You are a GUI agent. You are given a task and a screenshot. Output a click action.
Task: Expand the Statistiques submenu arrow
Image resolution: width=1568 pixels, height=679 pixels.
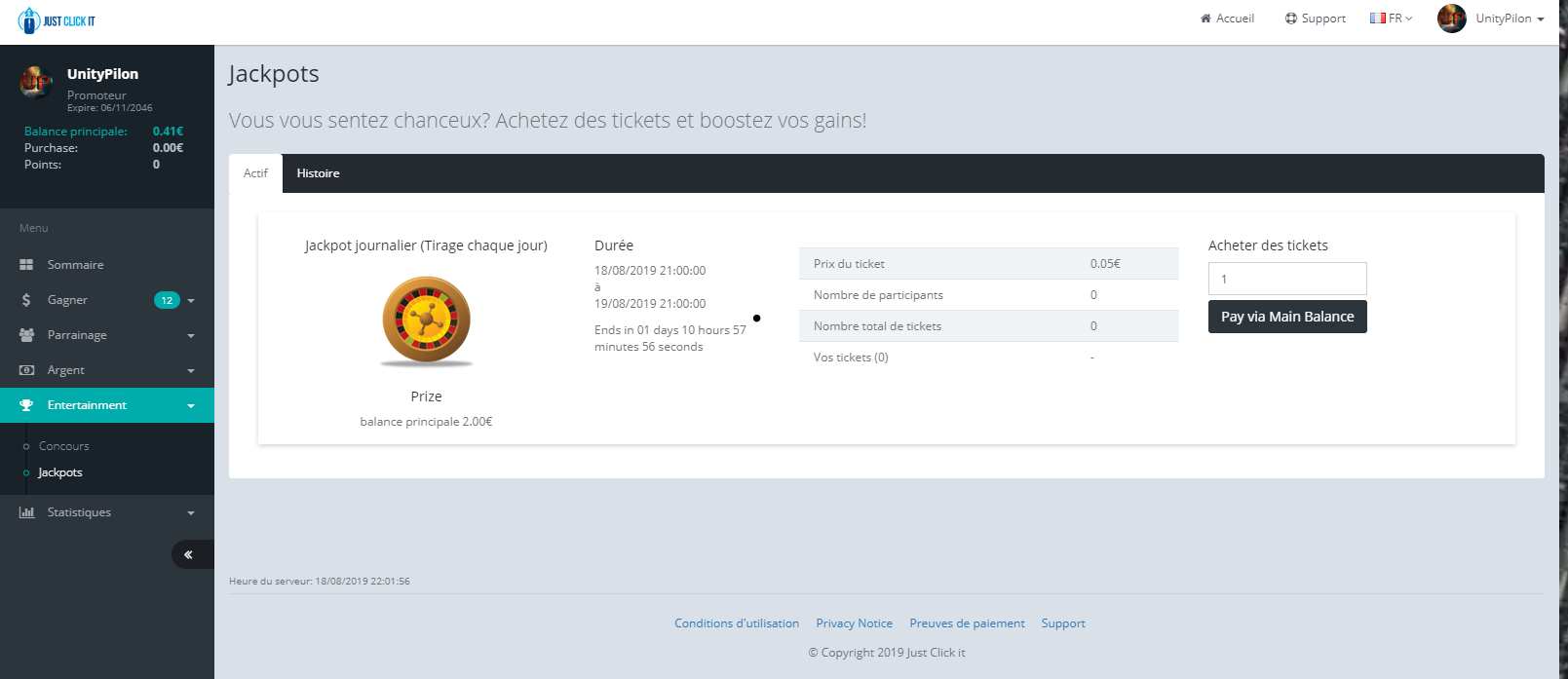point(191,513)
